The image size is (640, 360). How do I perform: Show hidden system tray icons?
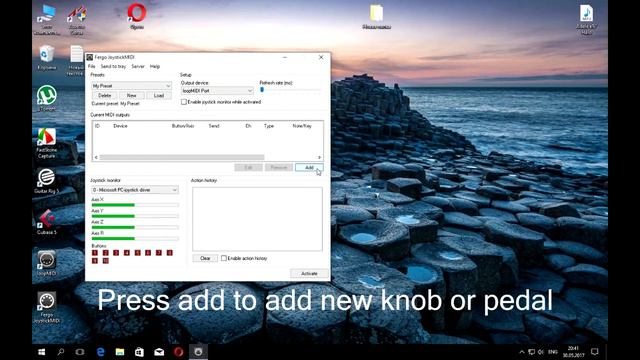pyautogui.click(x=522, y=352)
